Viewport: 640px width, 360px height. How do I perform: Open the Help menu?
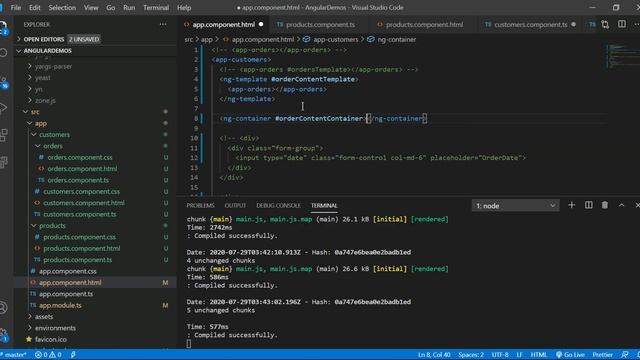coord(184,7)
